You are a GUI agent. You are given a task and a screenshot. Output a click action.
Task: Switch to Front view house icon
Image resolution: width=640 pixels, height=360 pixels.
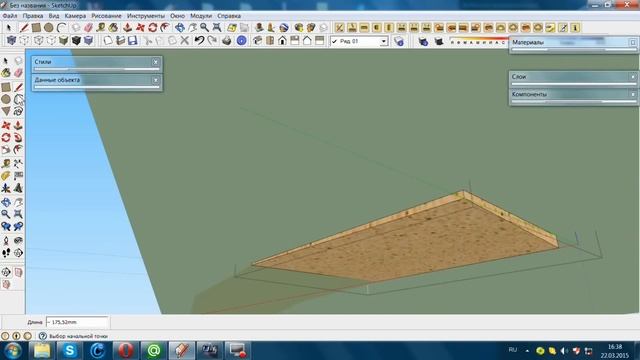(282, 40)
